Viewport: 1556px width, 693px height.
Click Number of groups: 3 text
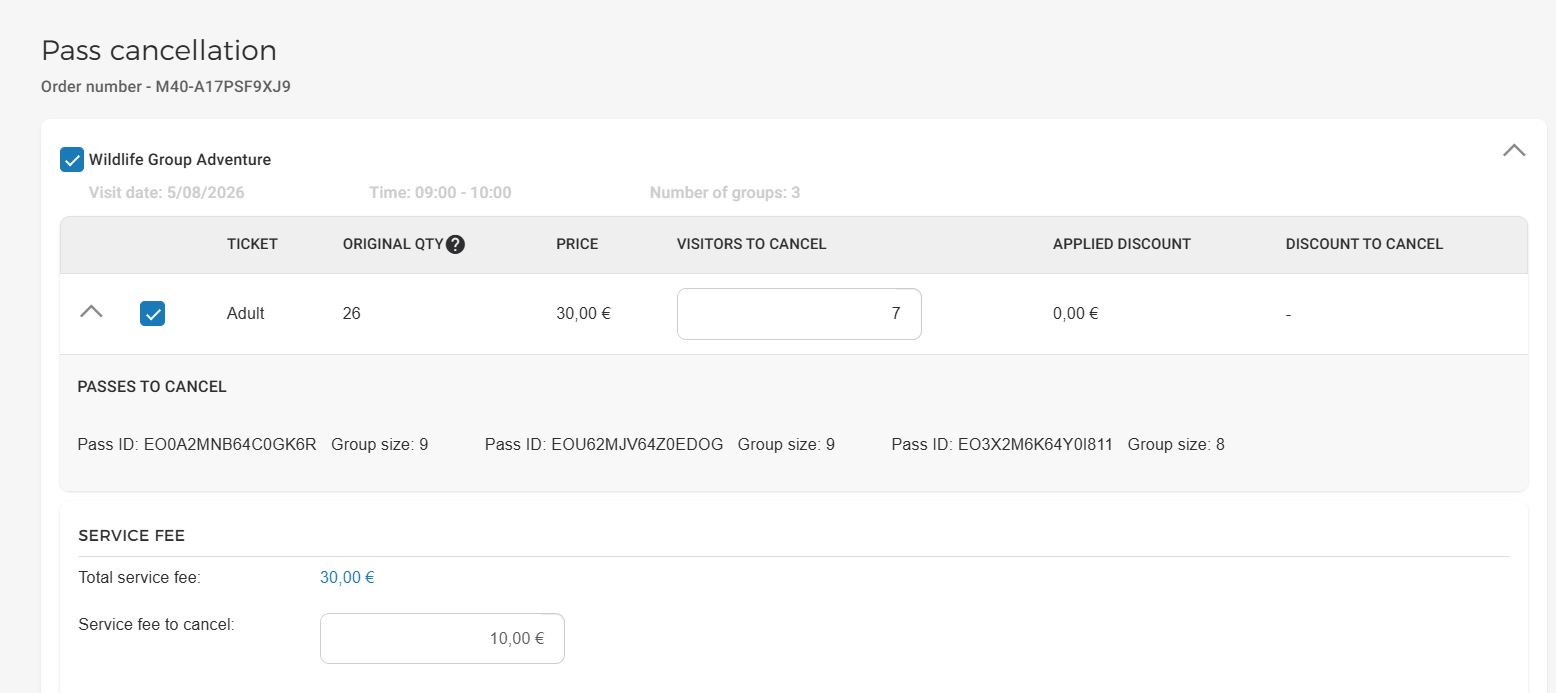pos(725,193)
